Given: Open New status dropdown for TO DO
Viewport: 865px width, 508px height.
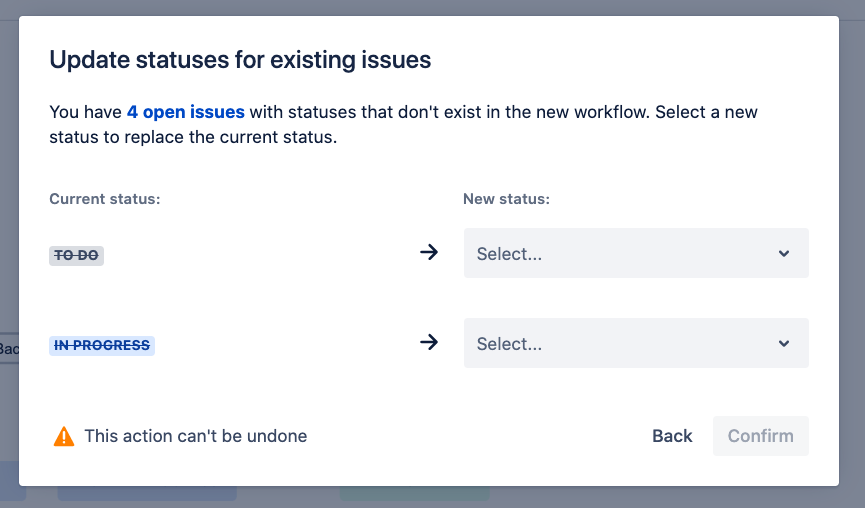Looking at the screenshot, I should [636, 253].
